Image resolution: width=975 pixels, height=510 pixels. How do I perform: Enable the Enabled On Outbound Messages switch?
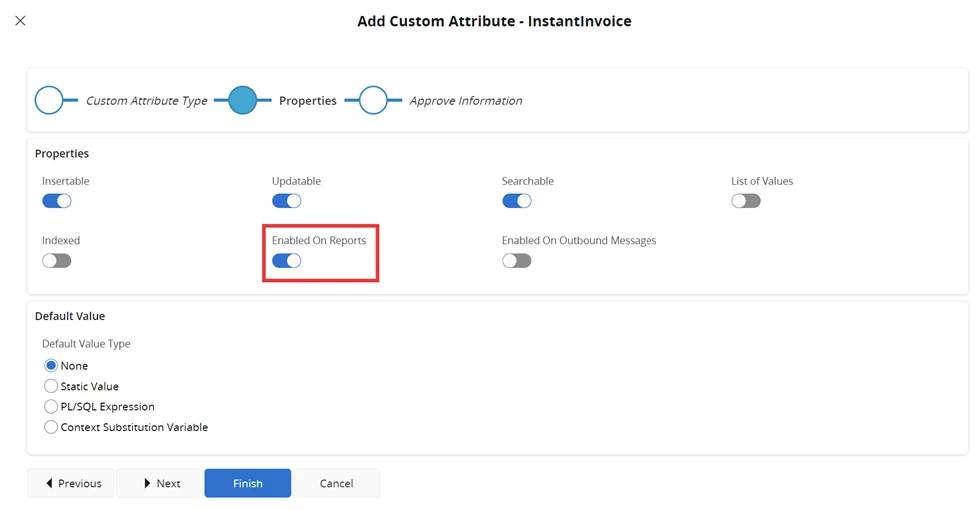[x=517, y=261]
